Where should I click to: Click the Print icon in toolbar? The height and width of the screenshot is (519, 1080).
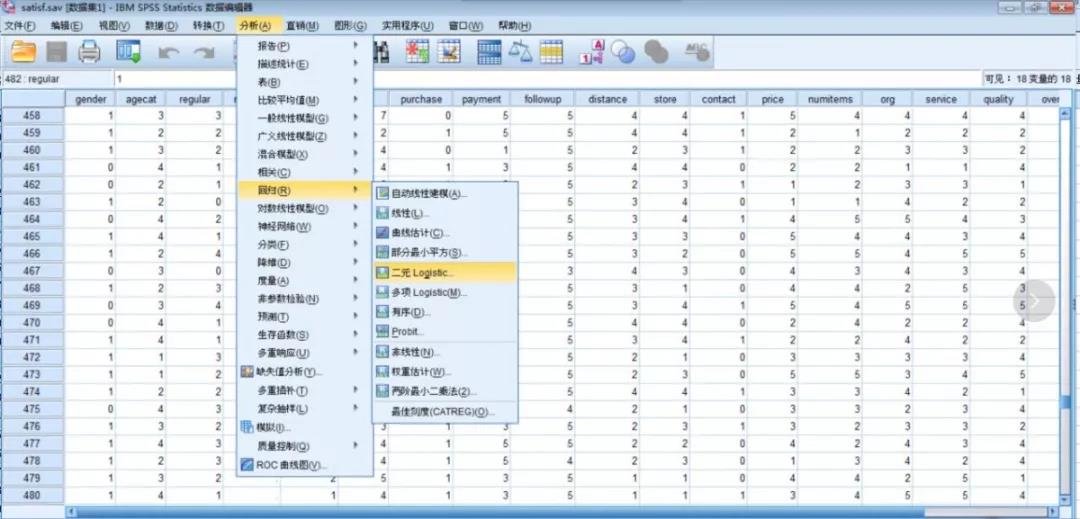pyautogui.click(x=90, y=52)
